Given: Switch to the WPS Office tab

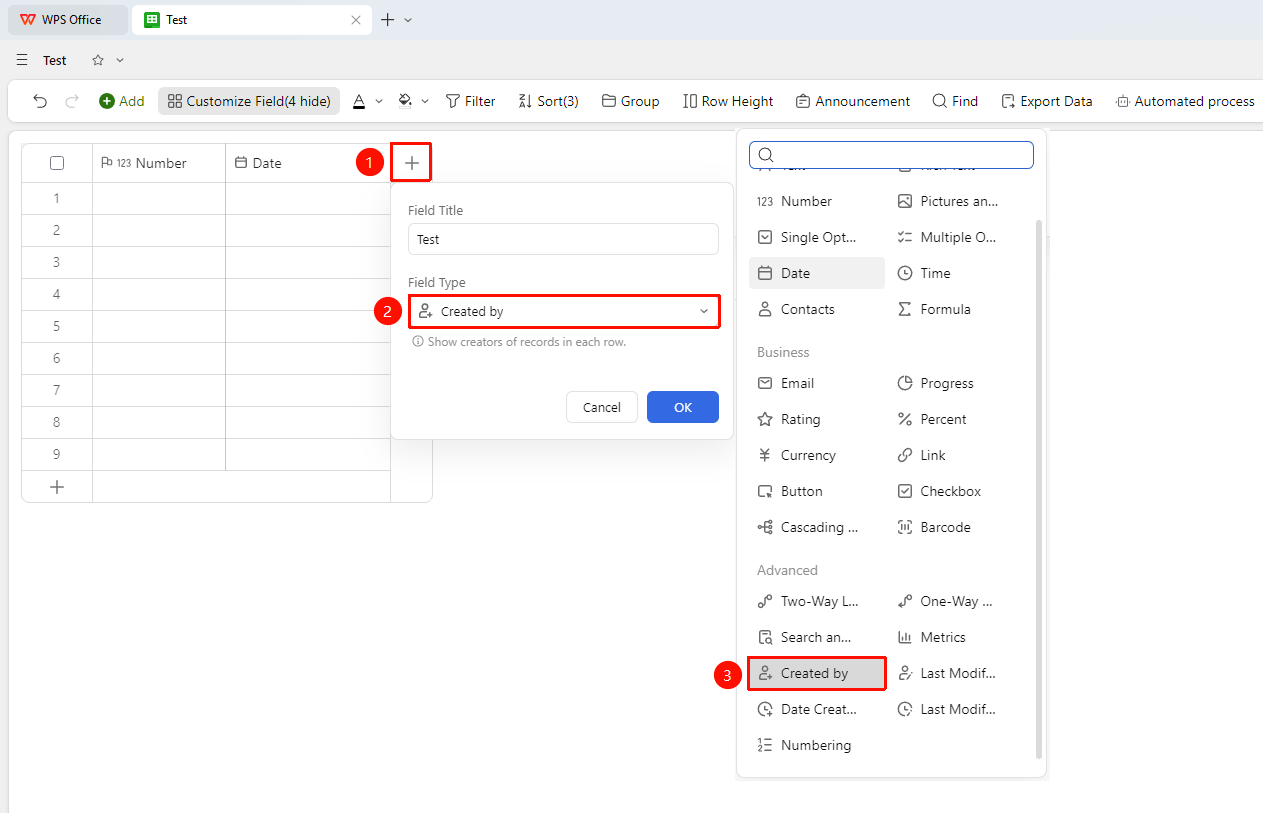Looking at the screenshot, I should (x=68, y=20).
